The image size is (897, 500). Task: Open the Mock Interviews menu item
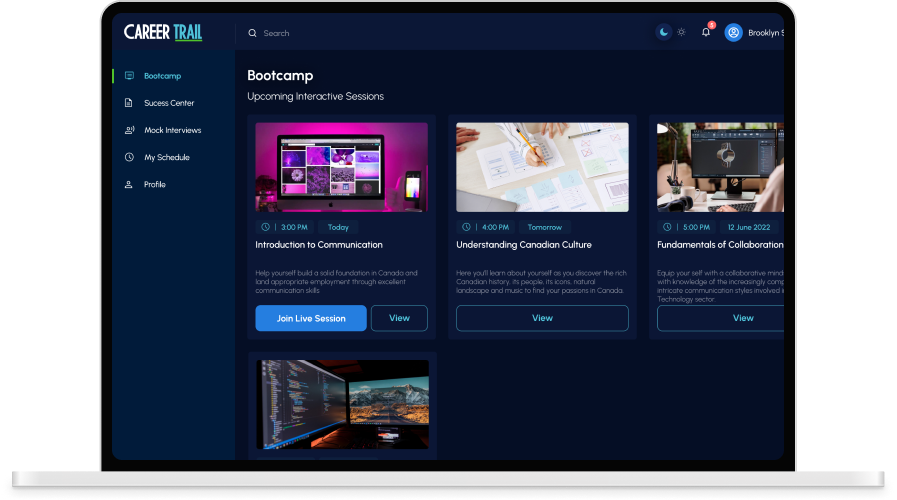click(x=172, y=130)
